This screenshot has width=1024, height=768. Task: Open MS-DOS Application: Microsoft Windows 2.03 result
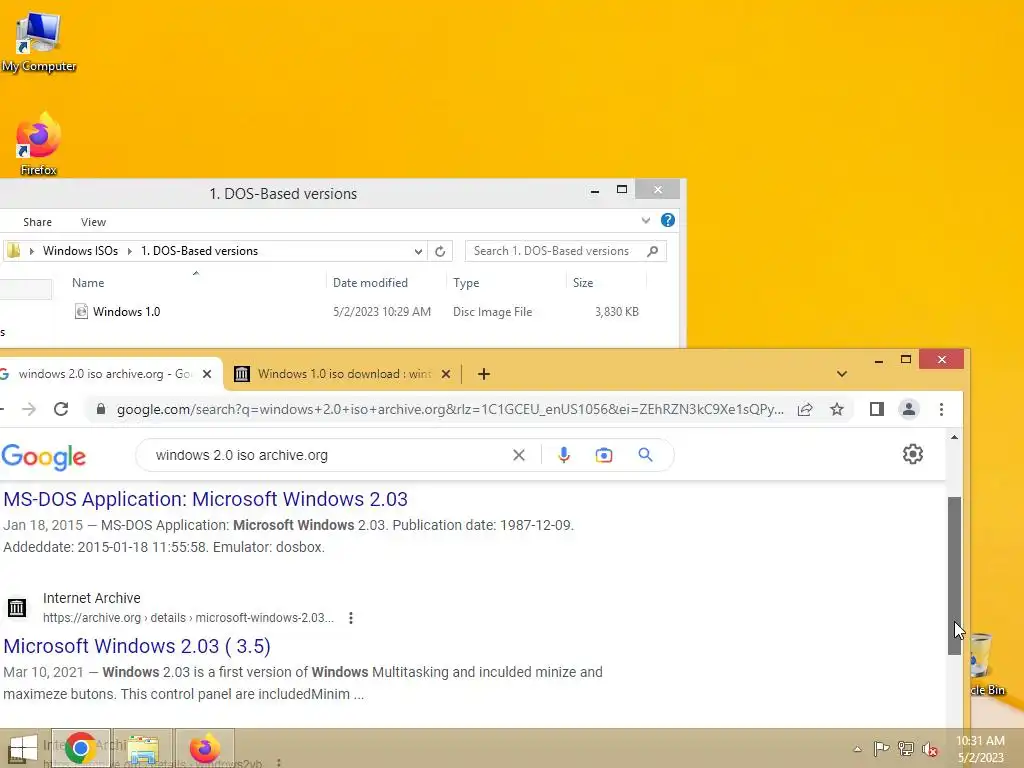click(205, 499)
